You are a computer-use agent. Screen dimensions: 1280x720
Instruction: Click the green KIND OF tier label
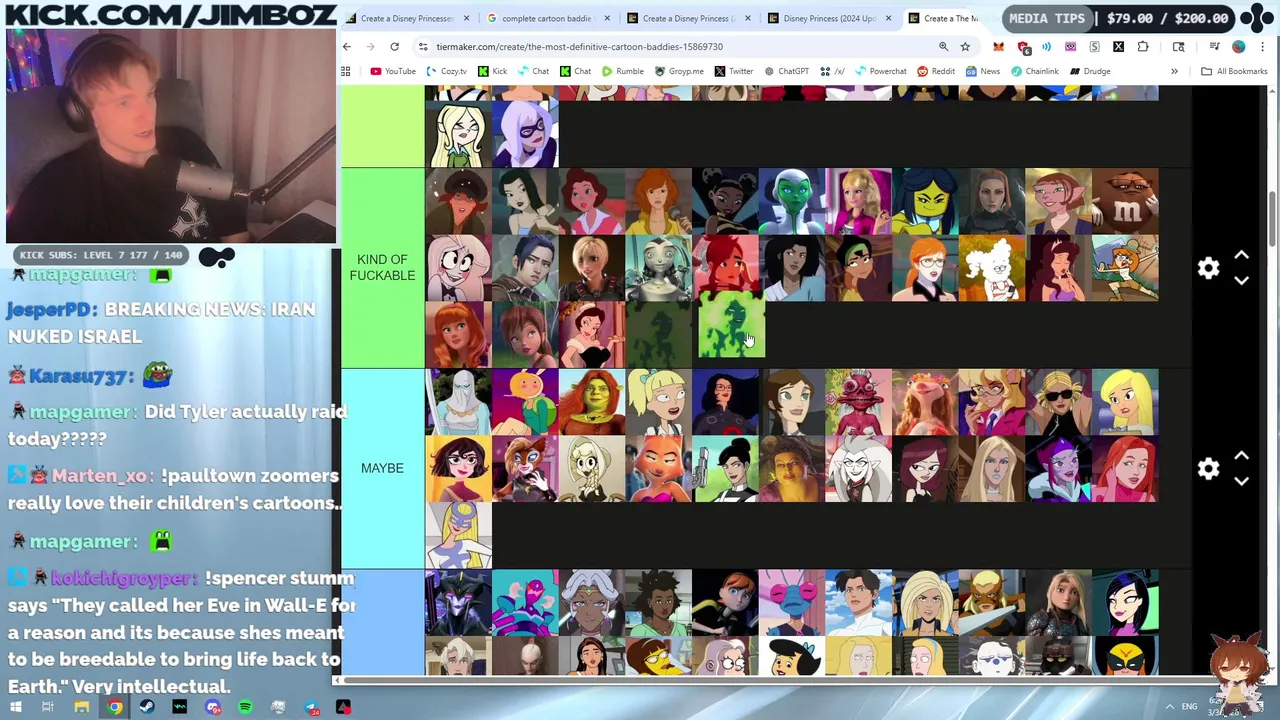point(382,268)
